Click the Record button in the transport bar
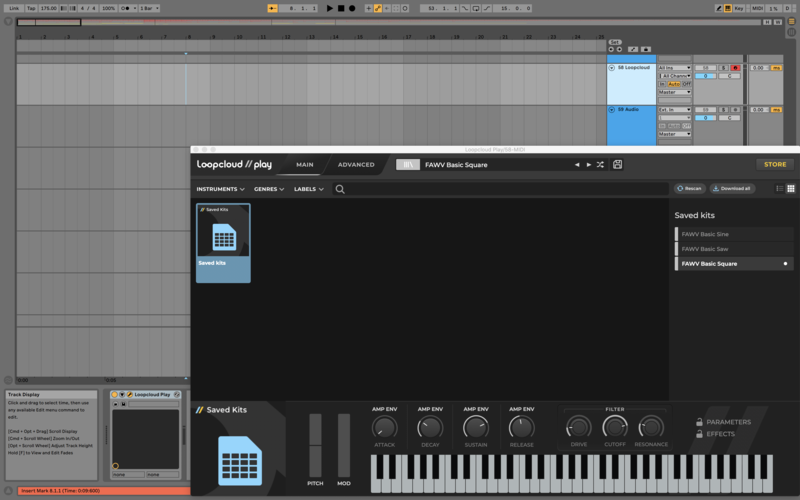 click(352, 8)
